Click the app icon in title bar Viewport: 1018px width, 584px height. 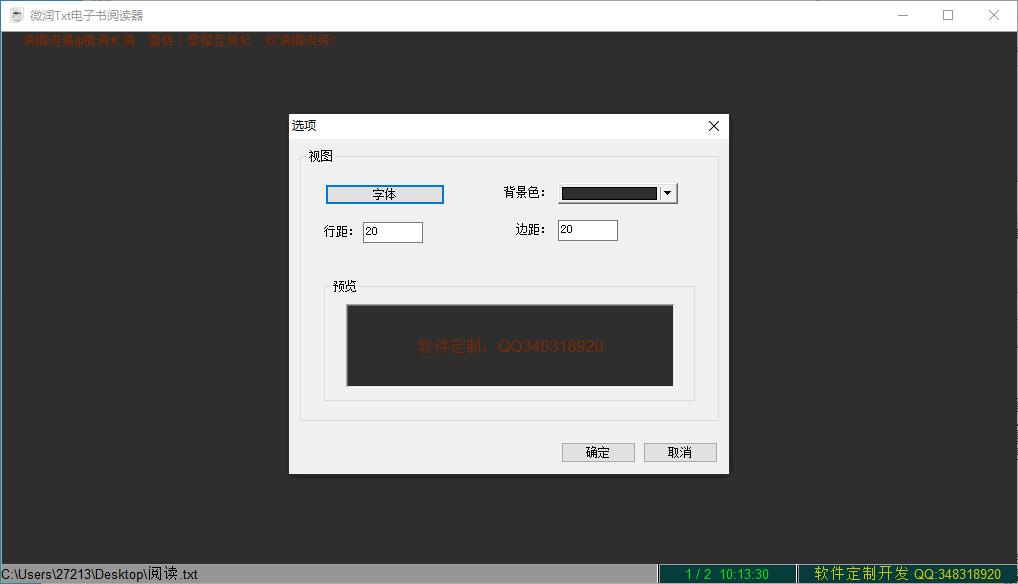pyautogui.click(x=16, y=15)
